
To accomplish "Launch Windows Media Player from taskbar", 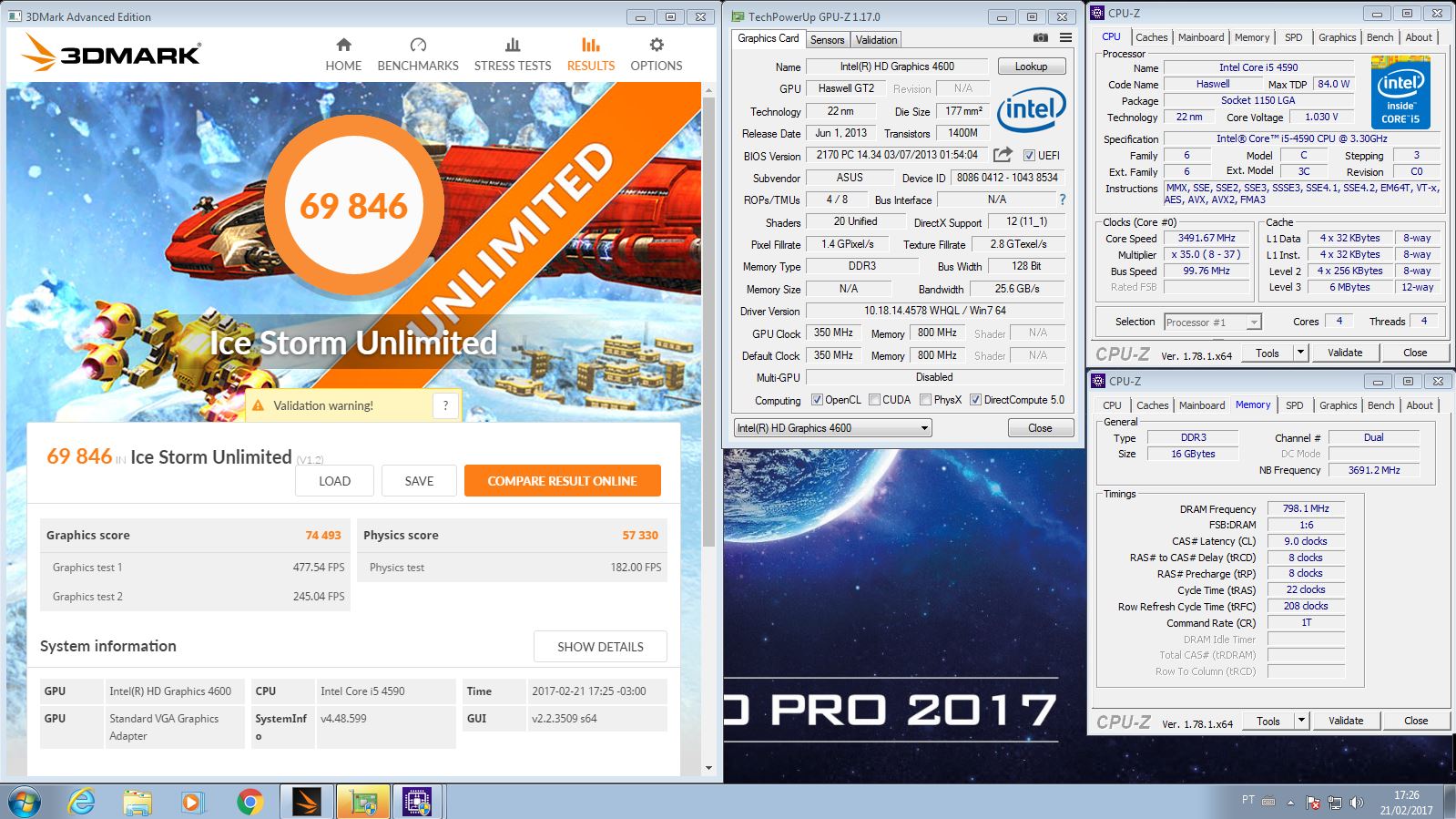I will click(x=191, y=802).
